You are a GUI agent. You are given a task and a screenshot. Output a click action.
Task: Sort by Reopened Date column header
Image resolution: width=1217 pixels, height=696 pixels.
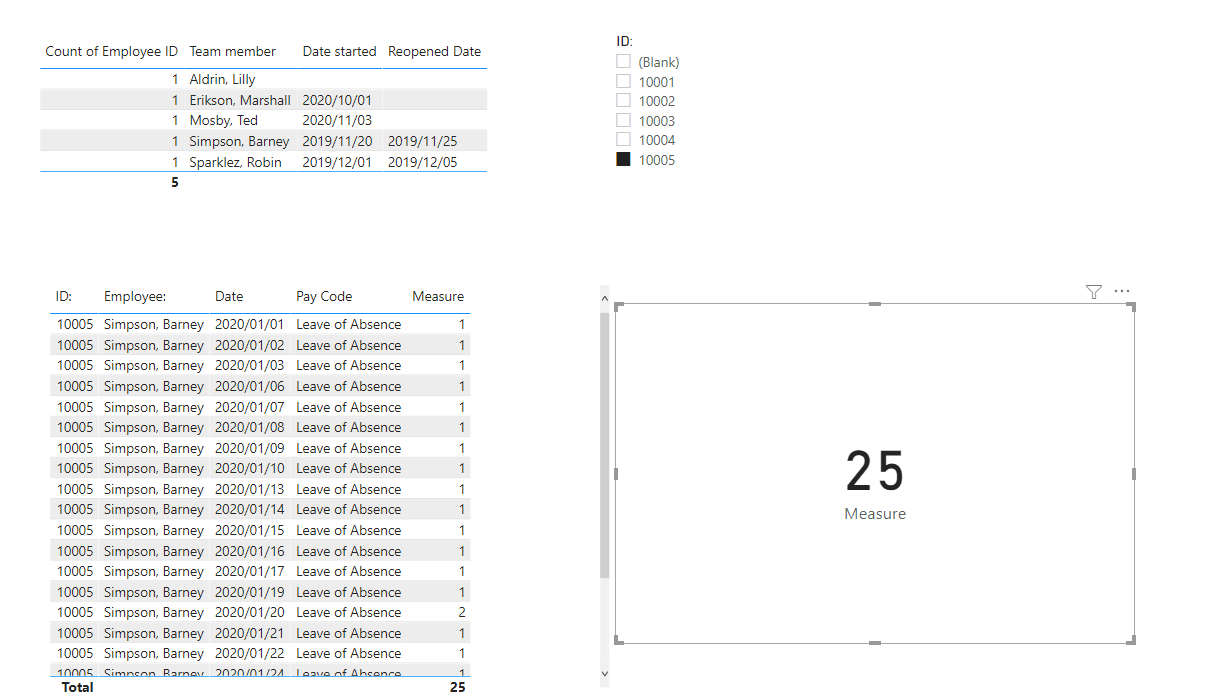[x=435, y=51]
